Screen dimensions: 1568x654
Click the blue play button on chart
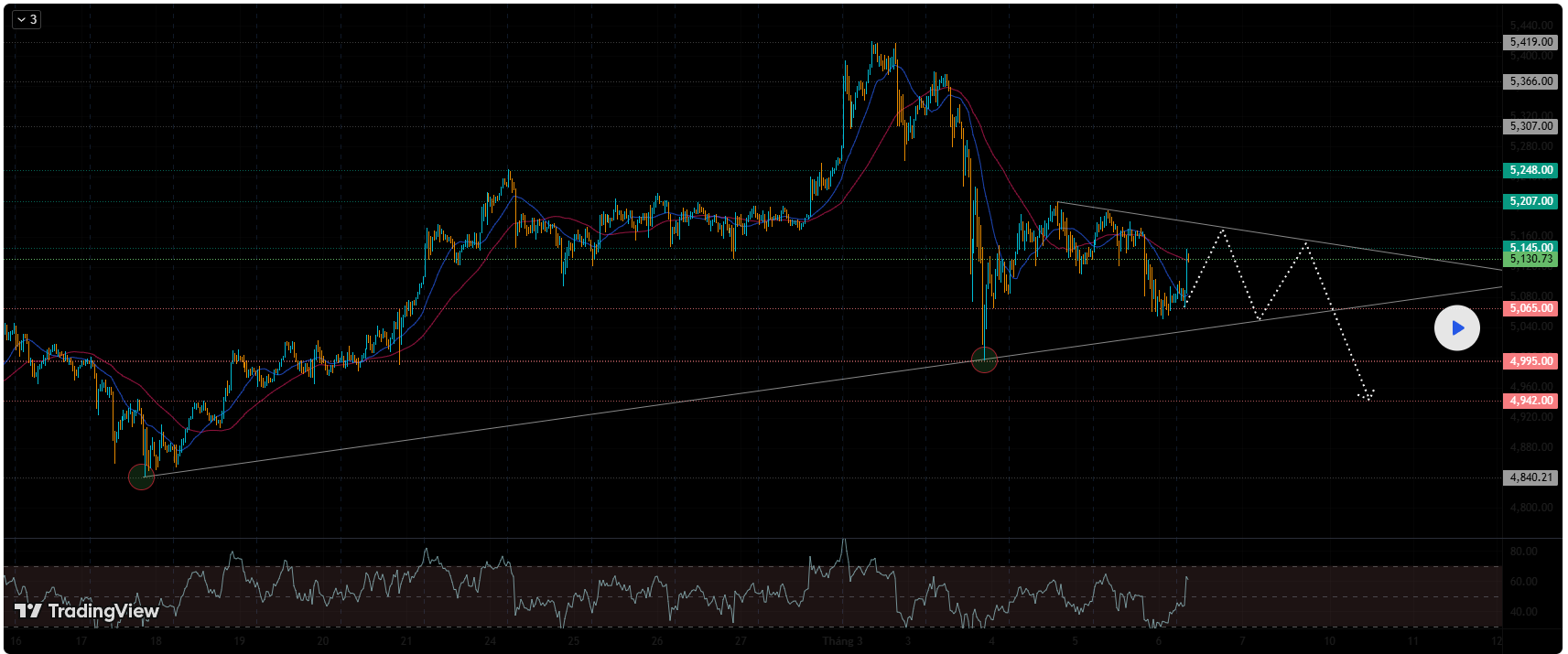[x=1456, y=328]
